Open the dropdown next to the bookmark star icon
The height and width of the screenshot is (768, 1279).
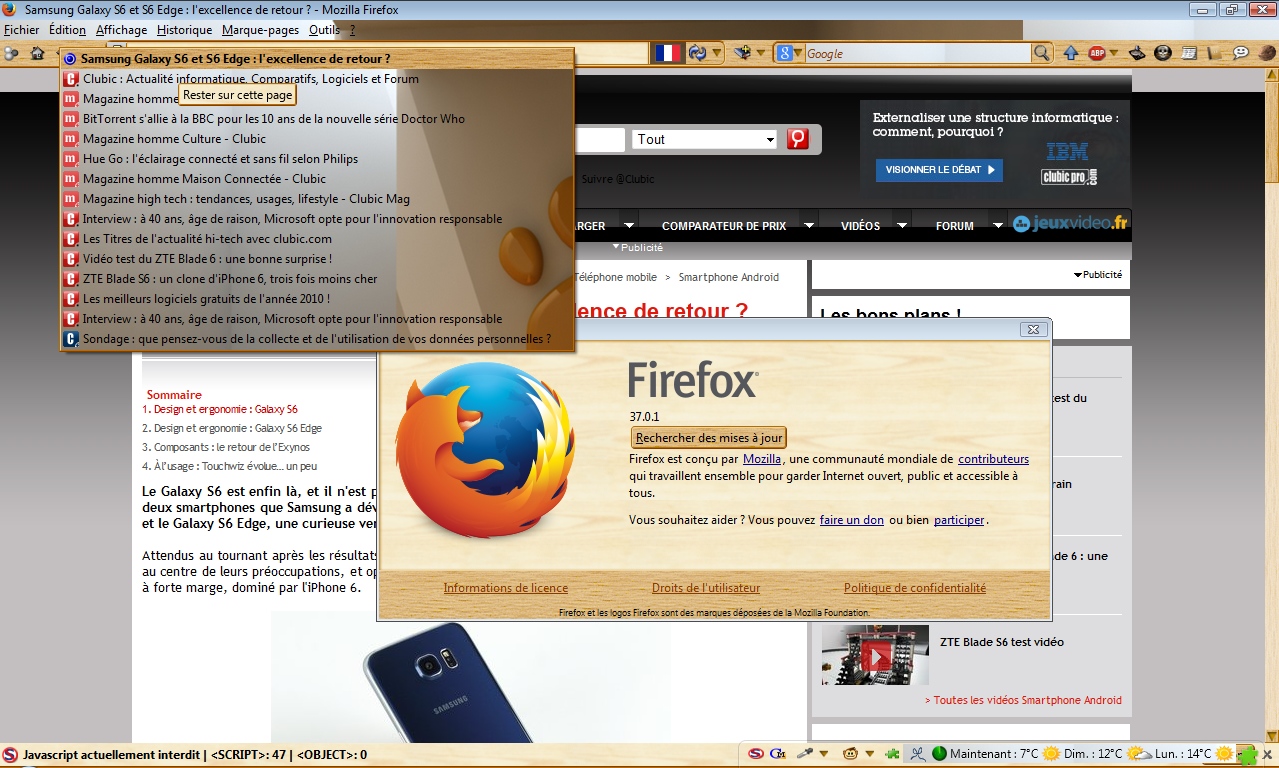tap(761, 53)
